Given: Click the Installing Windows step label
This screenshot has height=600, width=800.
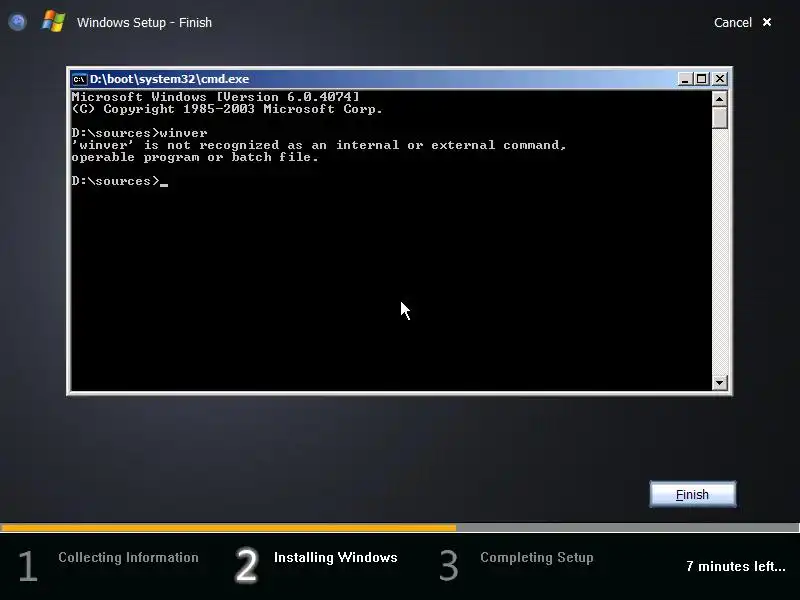Looking at the screenshot, I should point(336,557).
